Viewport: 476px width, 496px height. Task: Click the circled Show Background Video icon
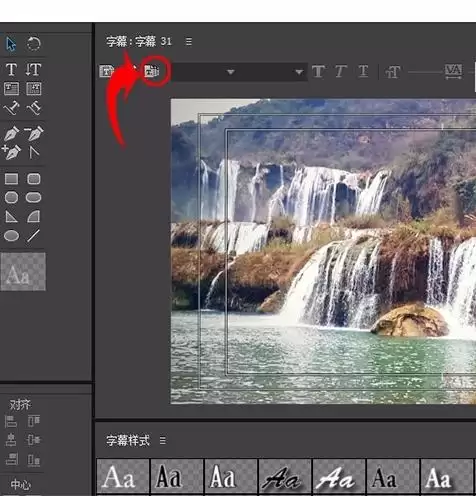tap(152, 71)
